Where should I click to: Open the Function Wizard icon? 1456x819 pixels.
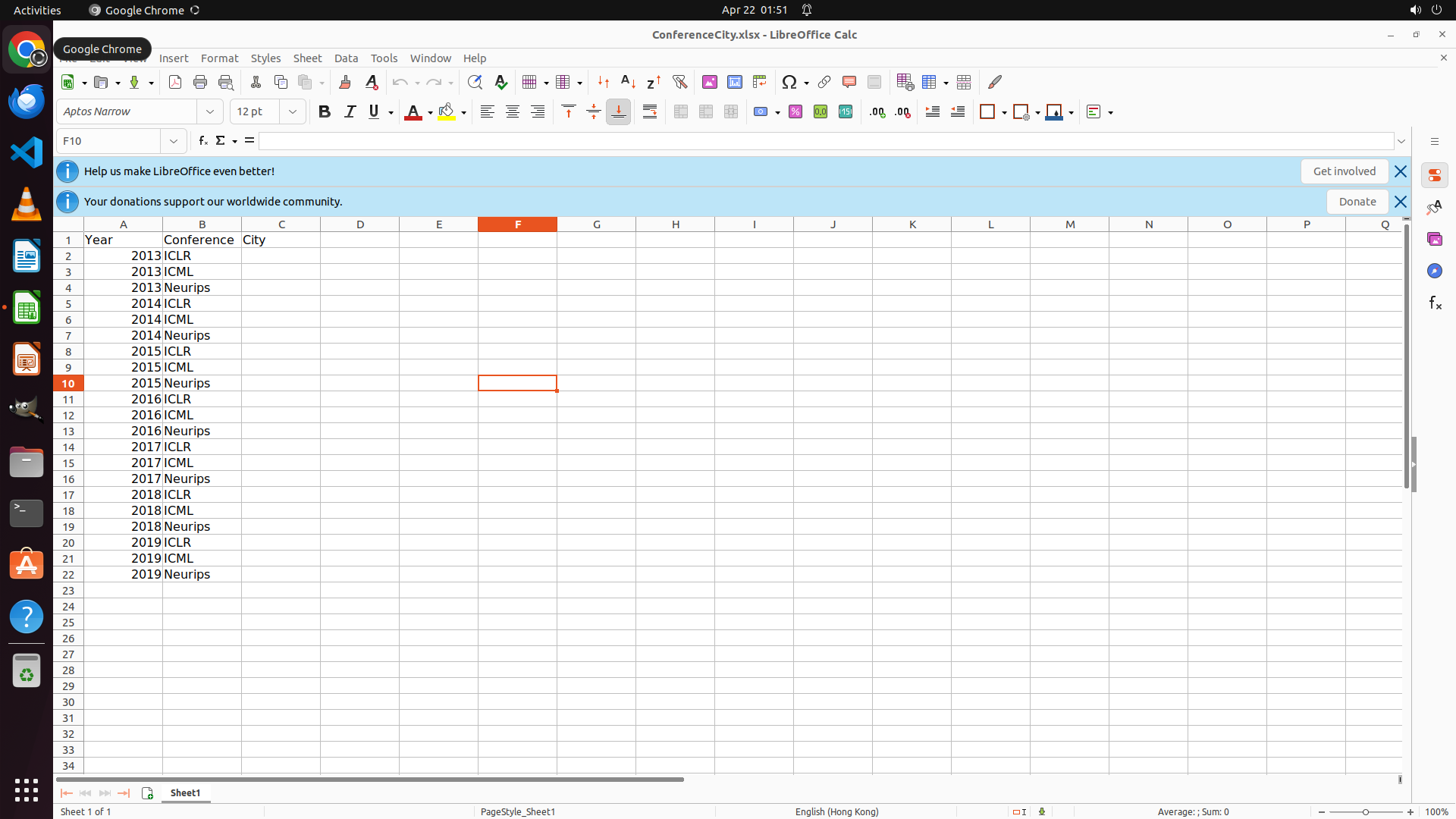202,141
